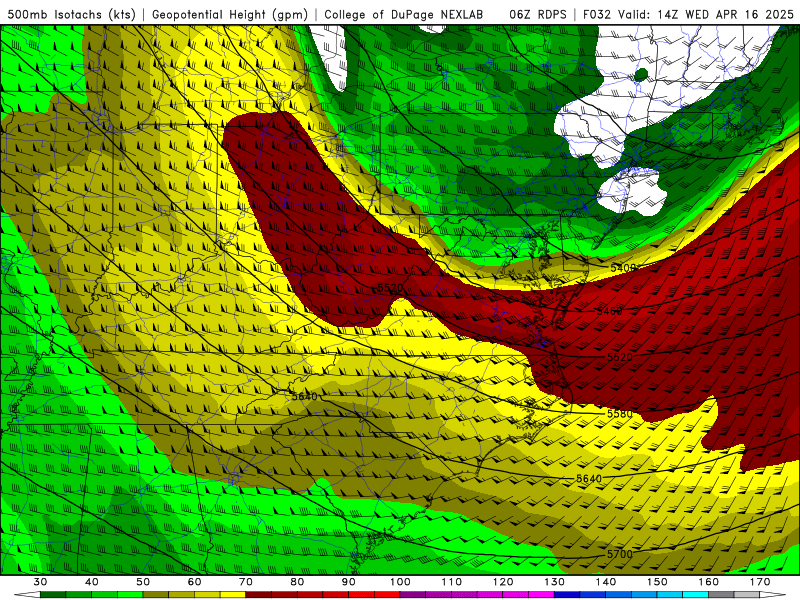The image size is (800, 600).
Task: Click the 130 value on the color scale
Action: click(555, 582)
